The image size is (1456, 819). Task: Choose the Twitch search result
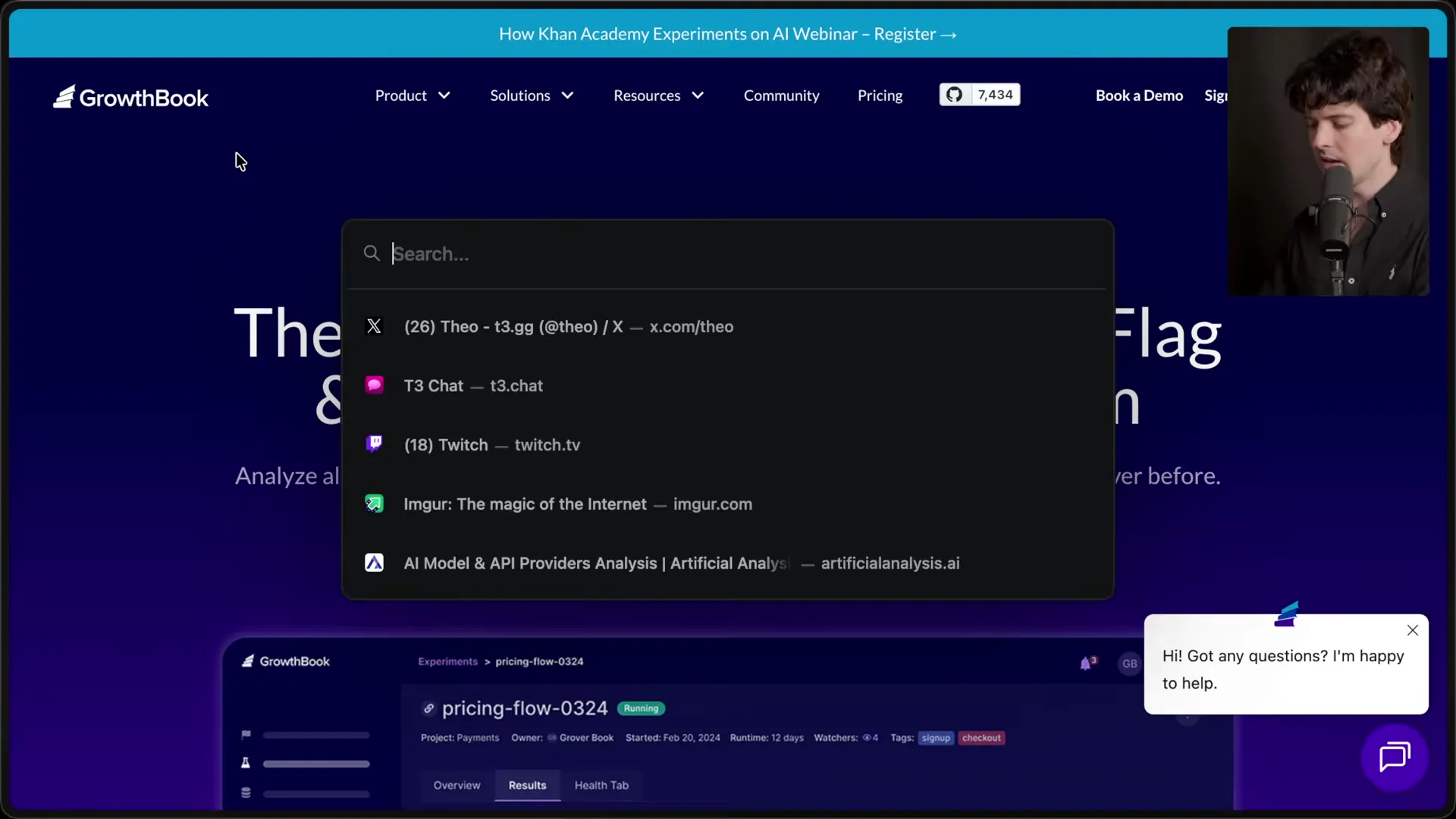[491, 445]
